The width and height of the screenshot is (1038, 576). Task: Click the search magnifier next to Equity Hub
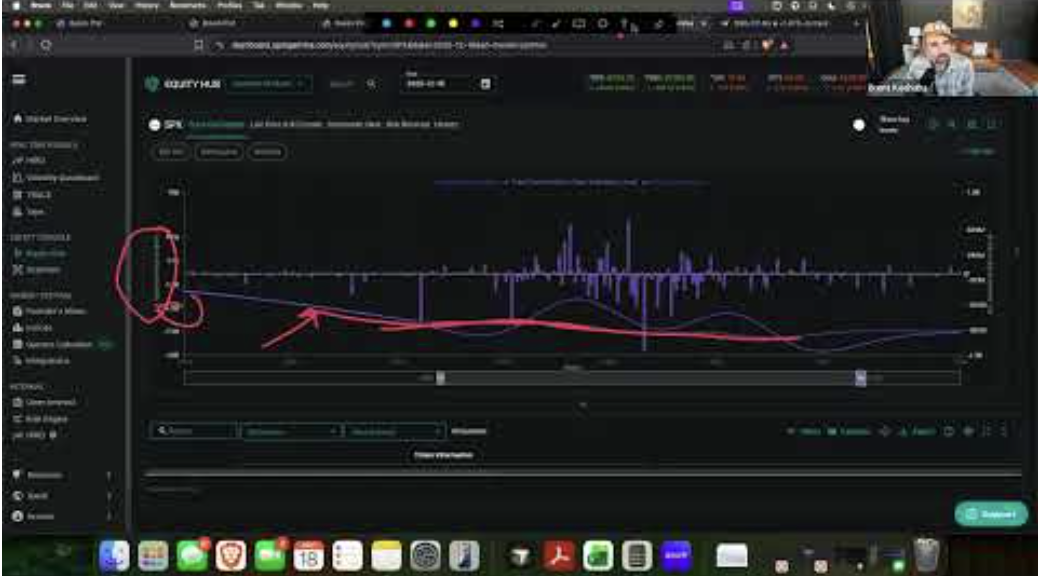[371, 84]
